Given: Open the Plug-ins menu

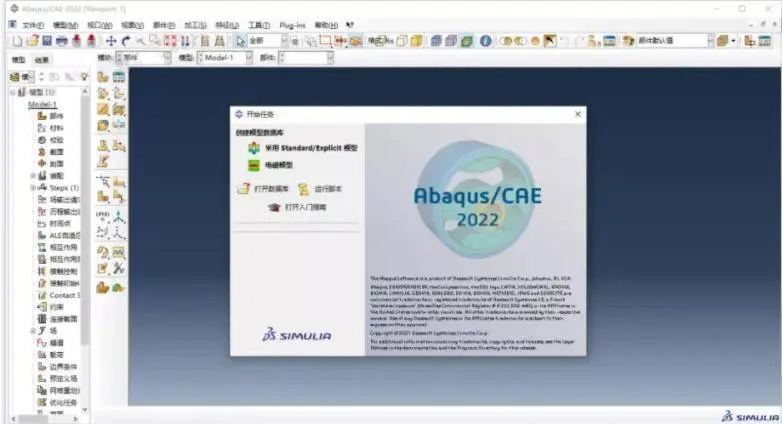Looking at the screenshot, I should 292,25.
